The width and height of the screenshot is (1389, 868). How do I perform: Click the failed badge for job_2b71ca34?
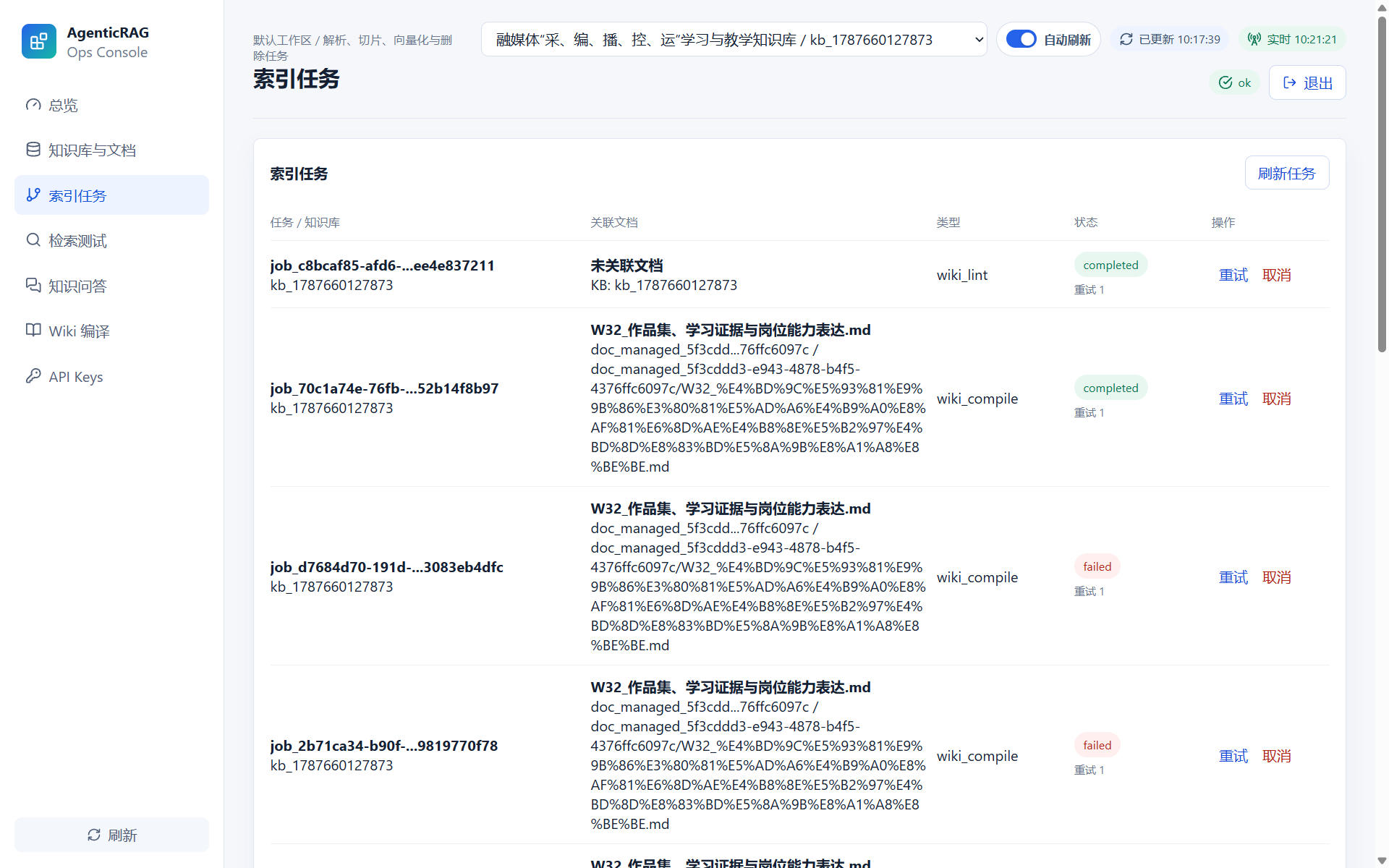tap(1097, 745)
